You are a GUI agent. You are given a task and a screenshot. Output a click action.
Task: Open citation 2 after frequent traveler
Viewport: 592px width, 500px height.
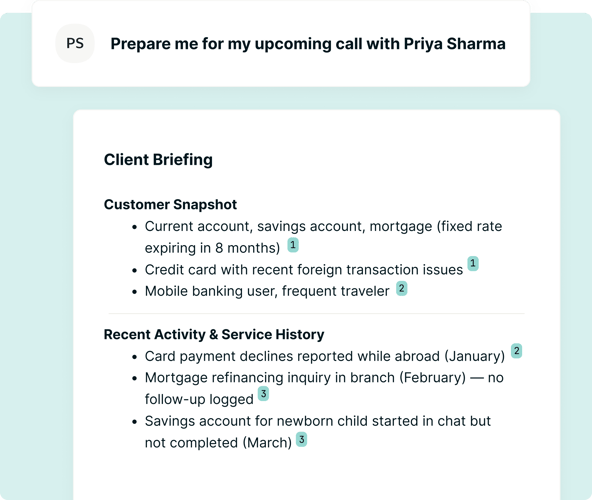402,289
